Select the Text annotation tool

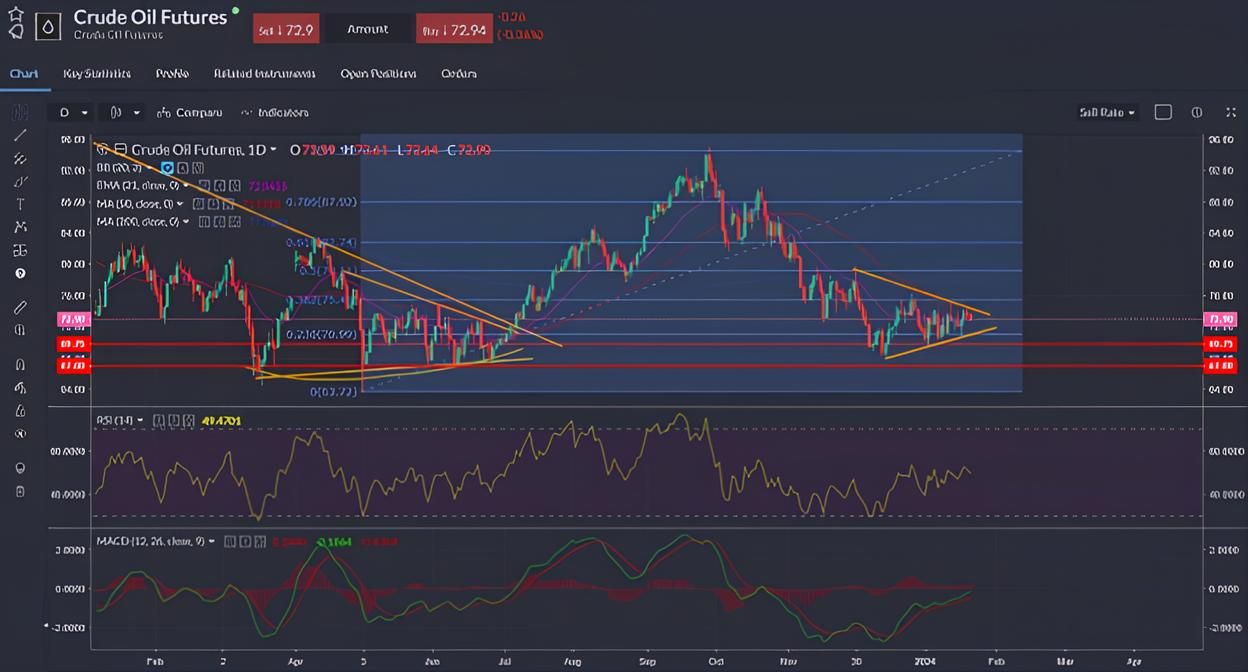click(20, 204)
